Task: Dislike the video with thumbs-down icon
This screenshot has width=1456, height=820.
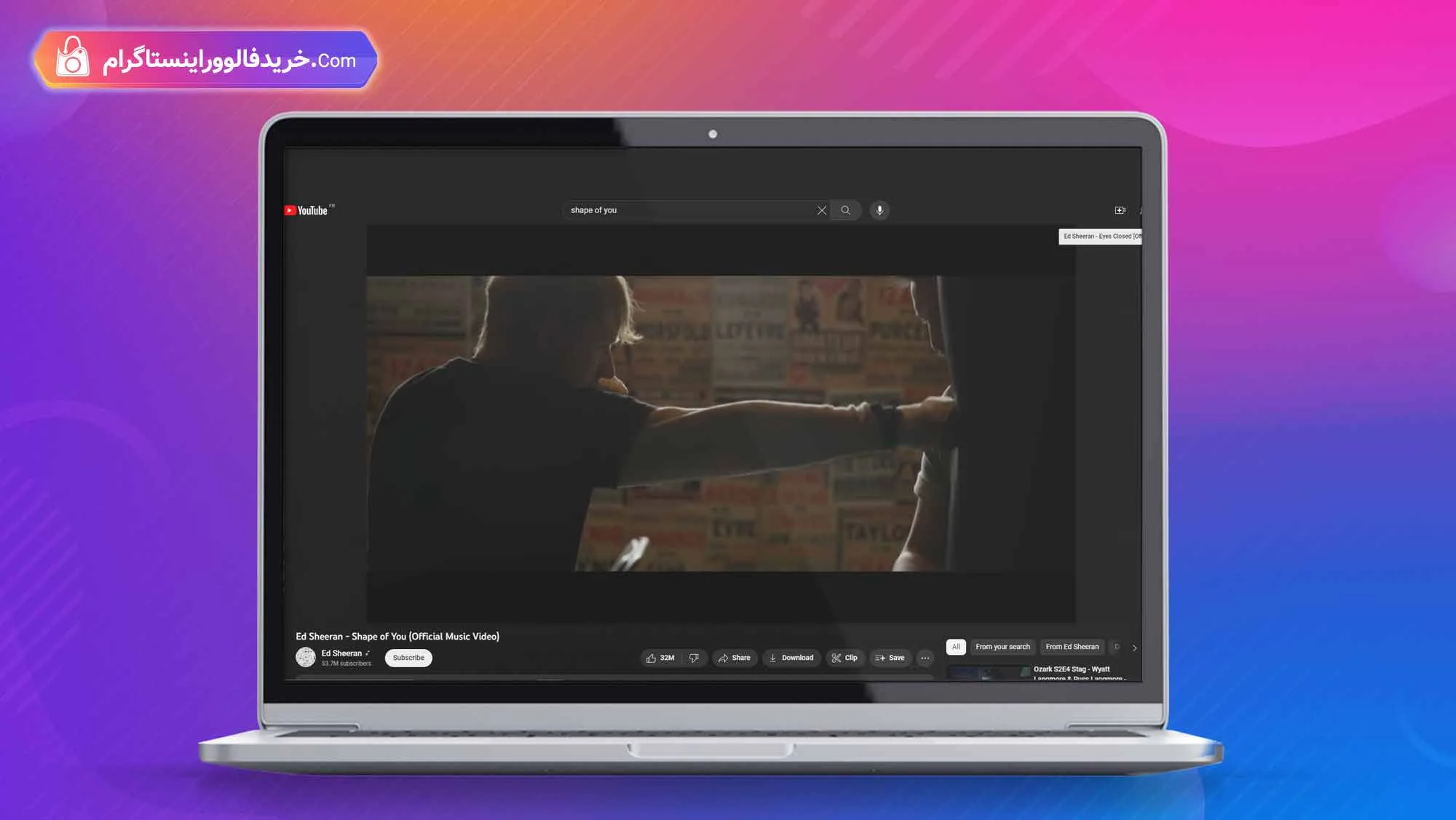Action: pyautogui.click(x=694, y=658)
